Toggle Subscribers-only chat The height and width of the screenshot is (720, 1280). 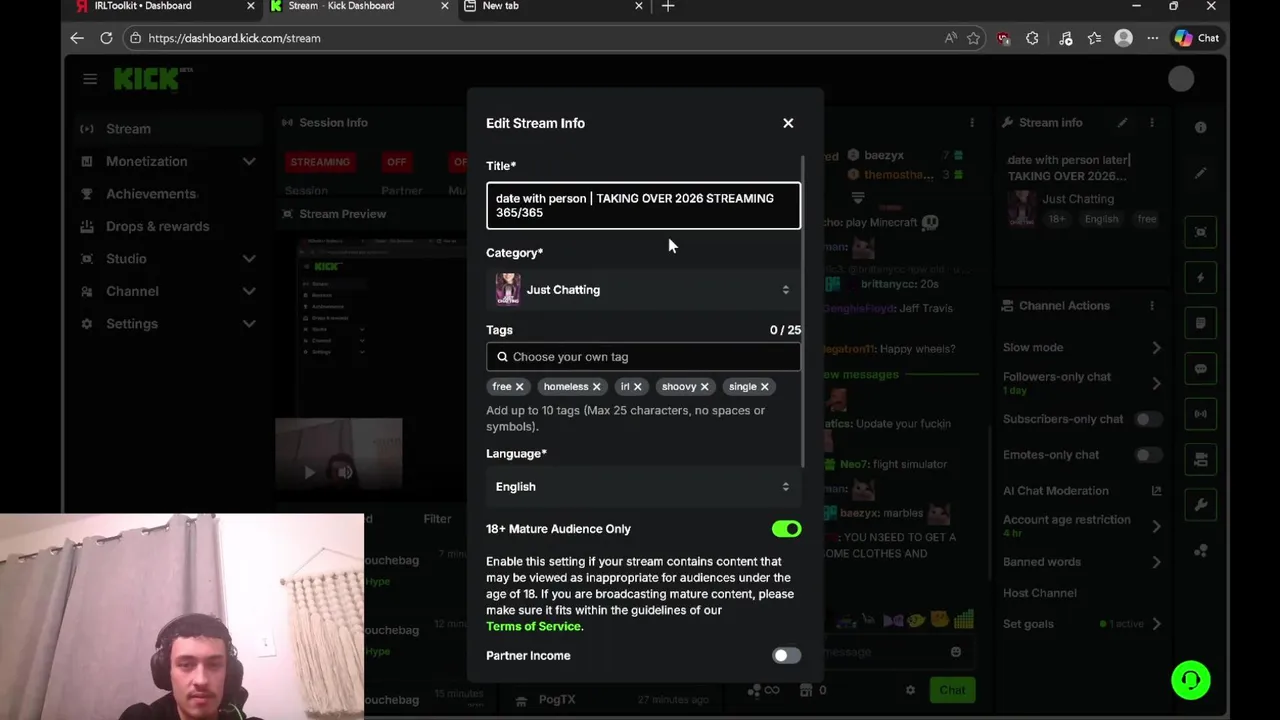tap(1148, 419)
